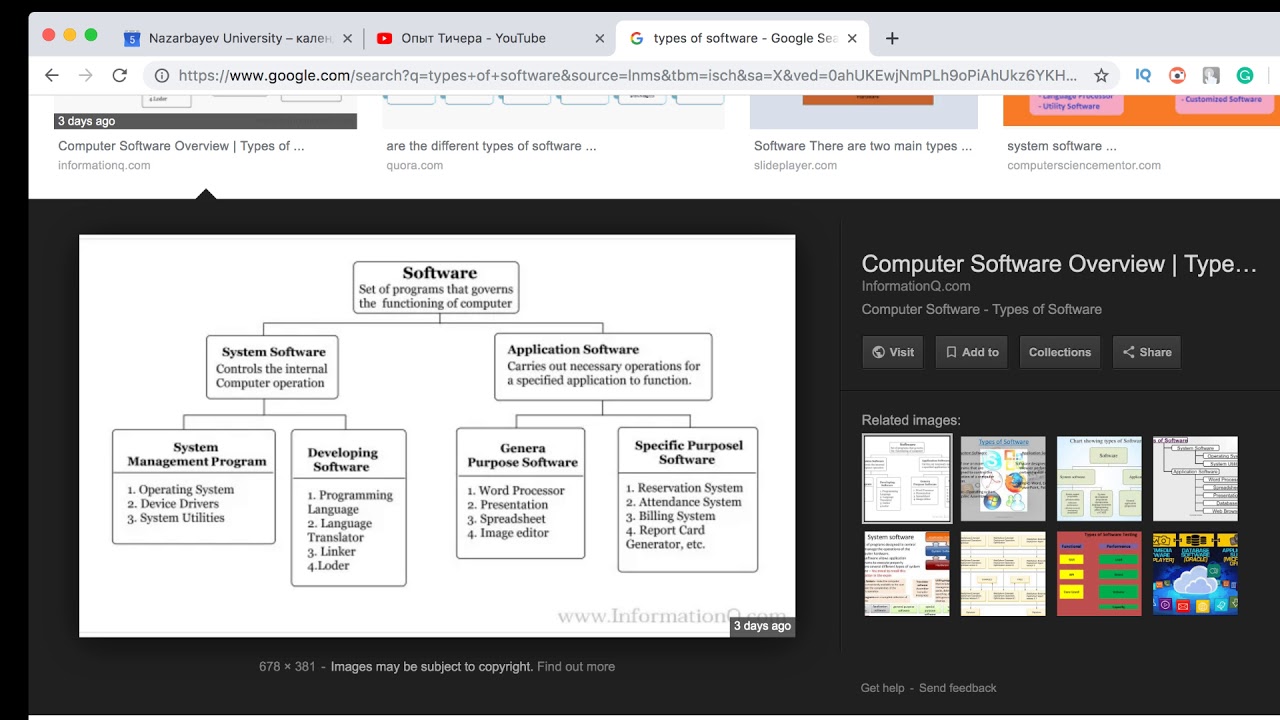Click Find out more copyright link
The image size is (1280, 720).
tap(576, 666)
